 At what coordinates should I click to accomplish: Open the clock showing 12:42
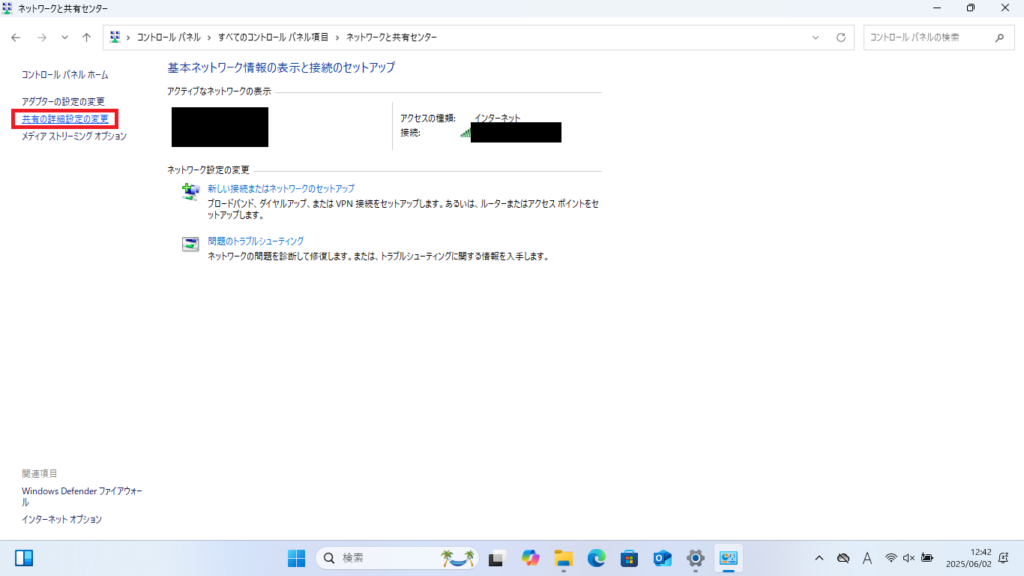tap(968, 558)
